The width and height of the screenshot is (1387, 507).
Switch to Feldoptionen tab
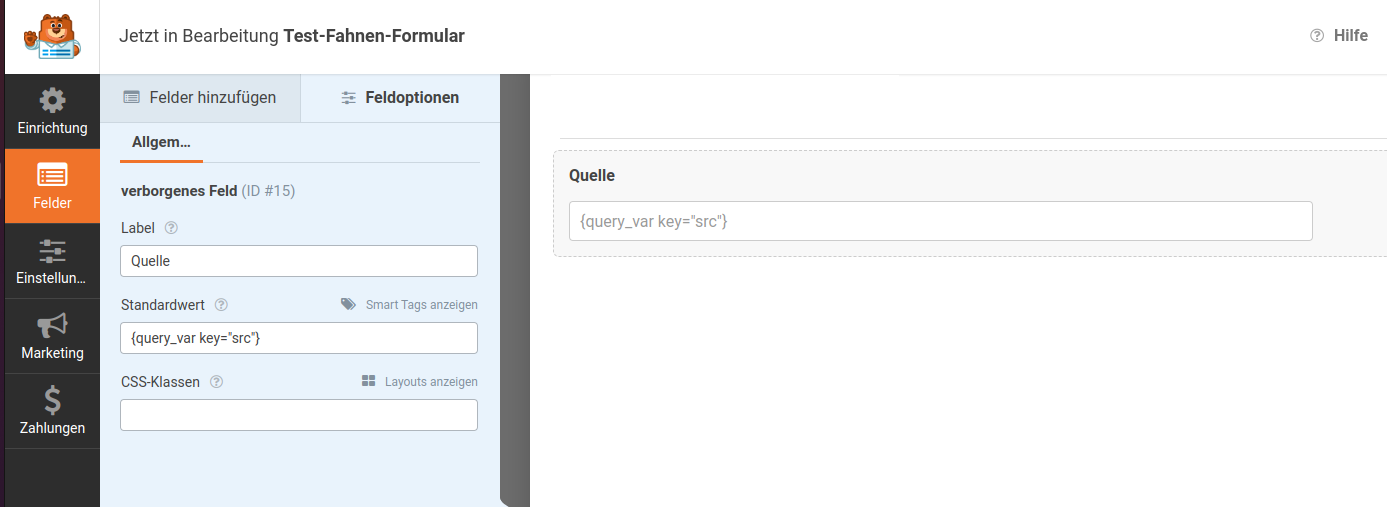point(400,98)
